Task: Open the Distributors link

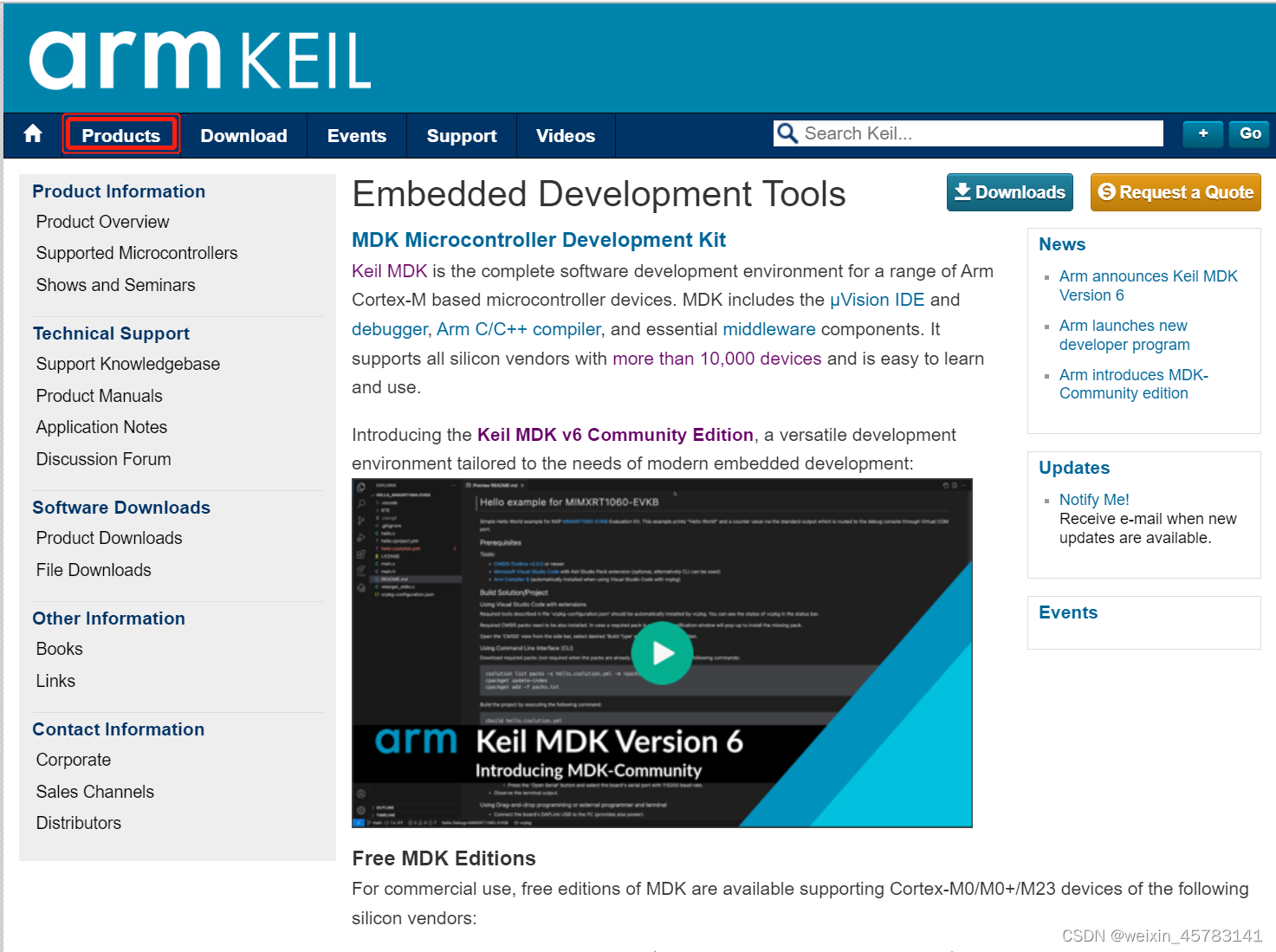Action: (79, 823)
